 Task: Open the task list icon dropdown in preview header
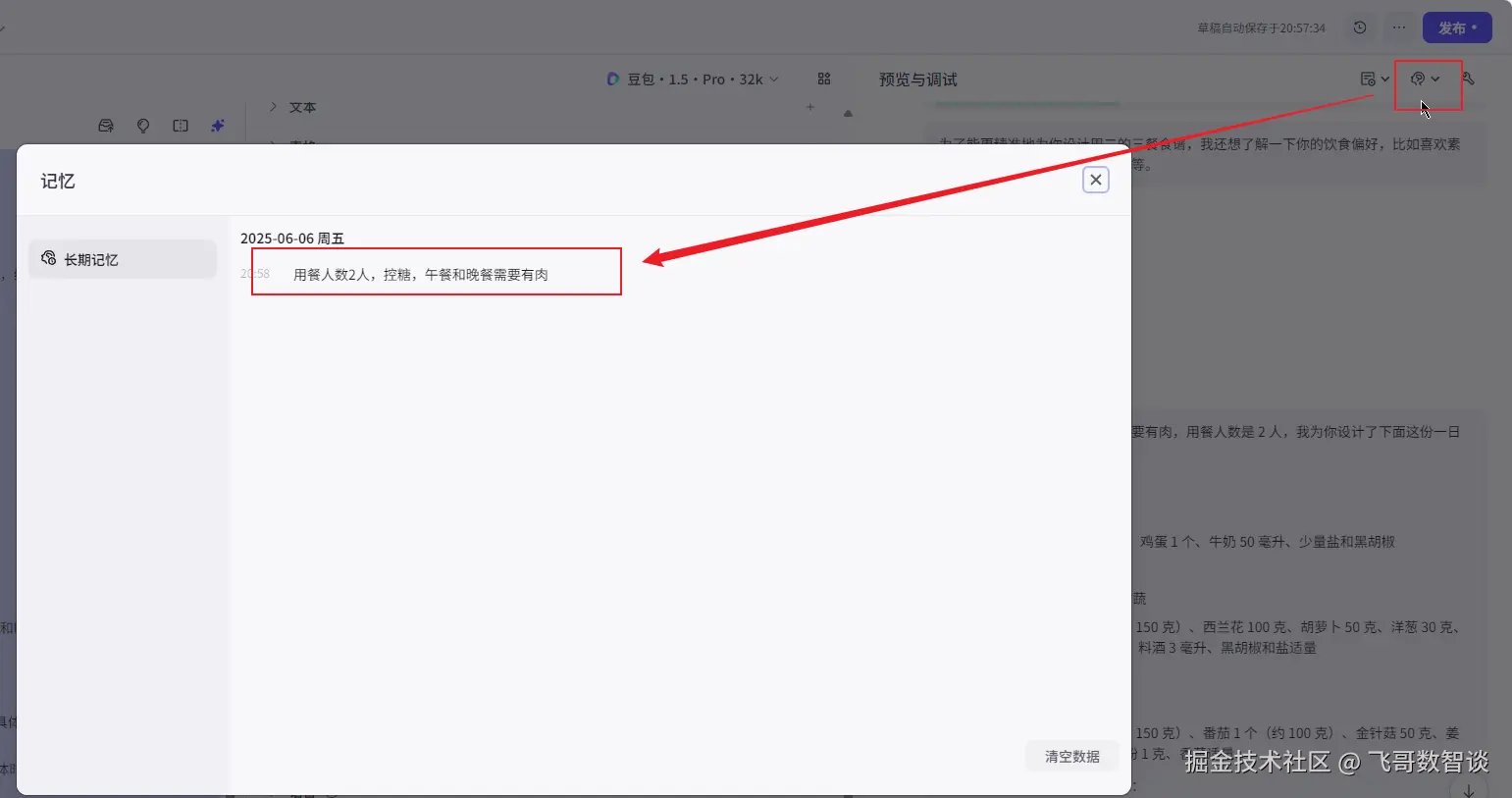(x=1375, y=79)
